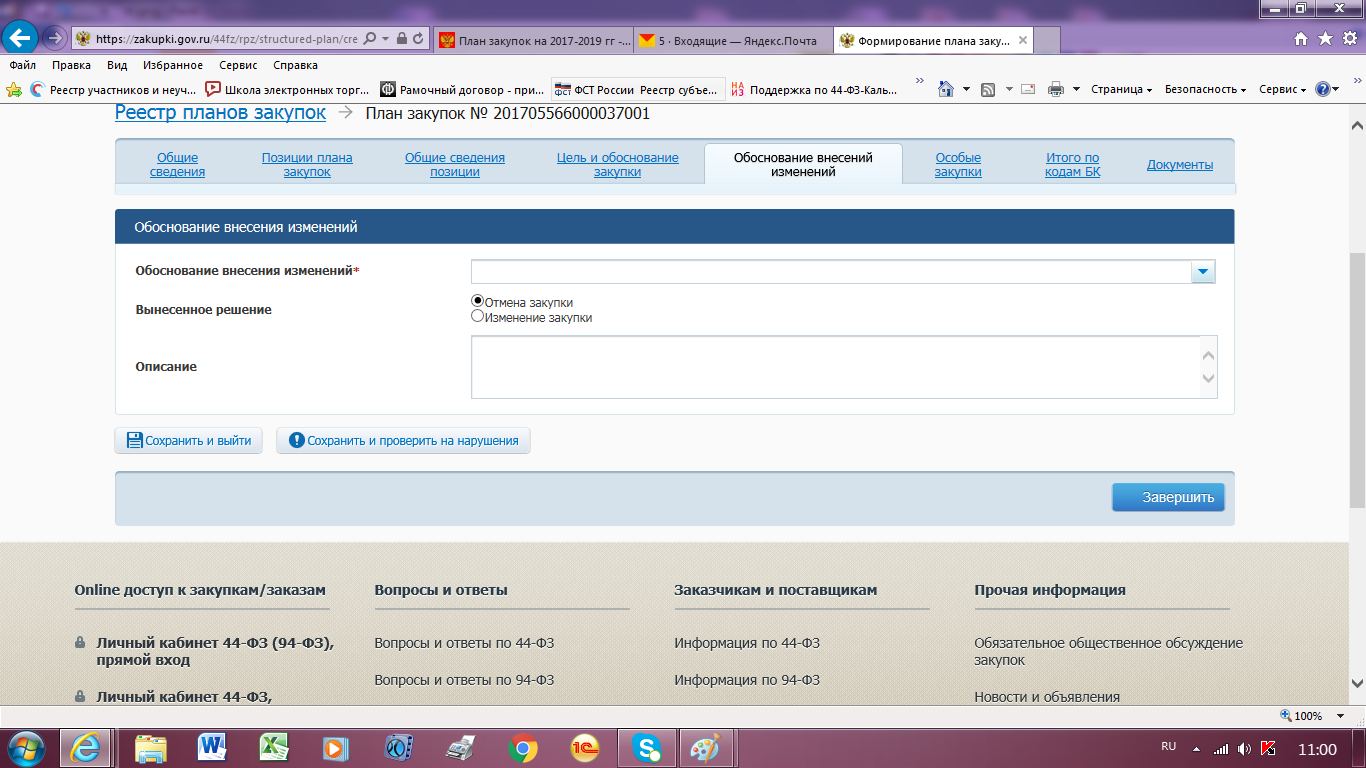Open the 'Избранное' menu
1366x768 pixels.
[x=172, y=65]
